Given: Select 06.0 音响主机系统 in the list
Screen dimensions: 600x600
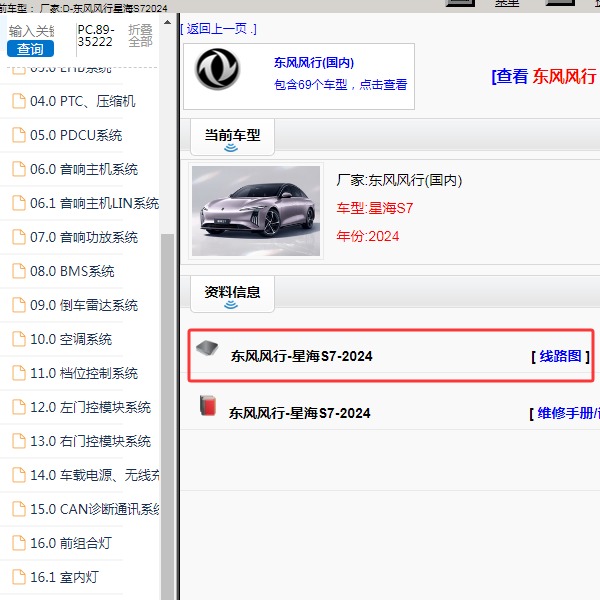Looking at the screenshot, I should (84, 169).
